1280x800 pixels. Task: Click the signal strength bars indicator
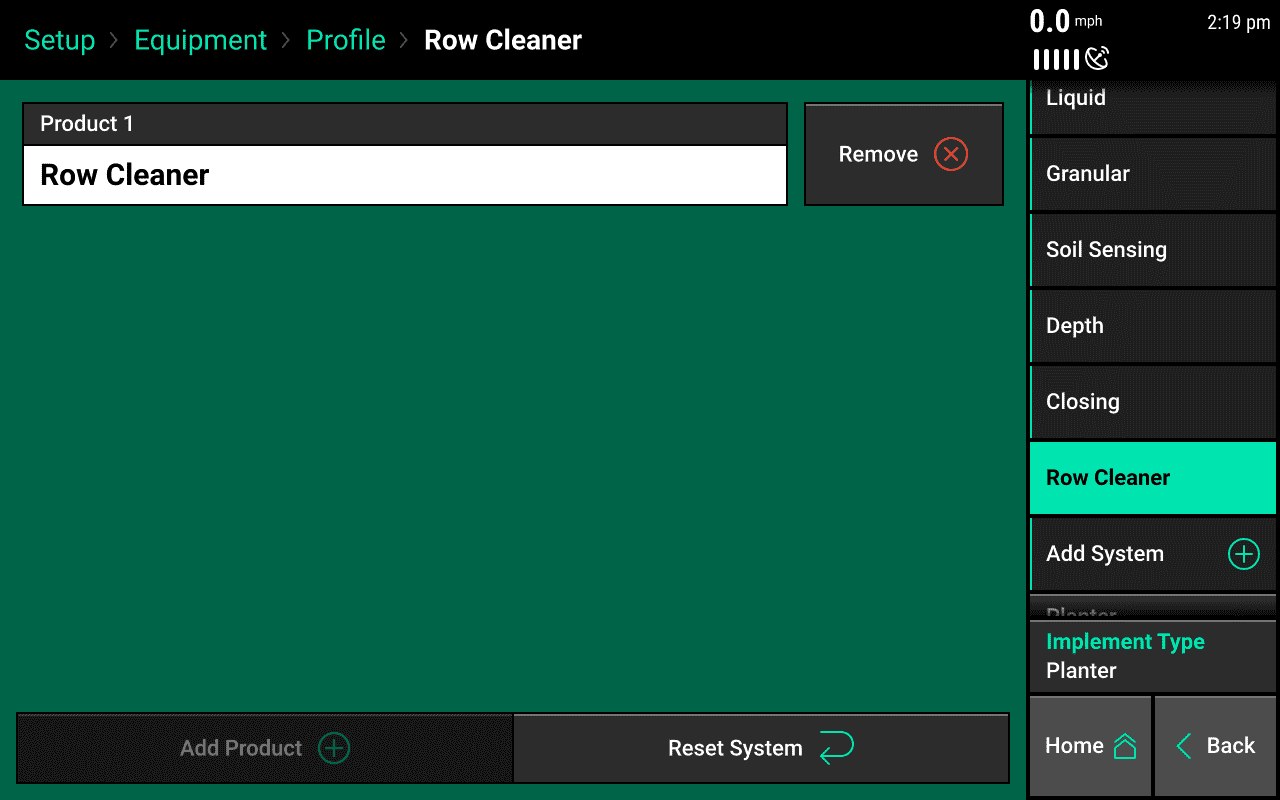[1056, 60]
